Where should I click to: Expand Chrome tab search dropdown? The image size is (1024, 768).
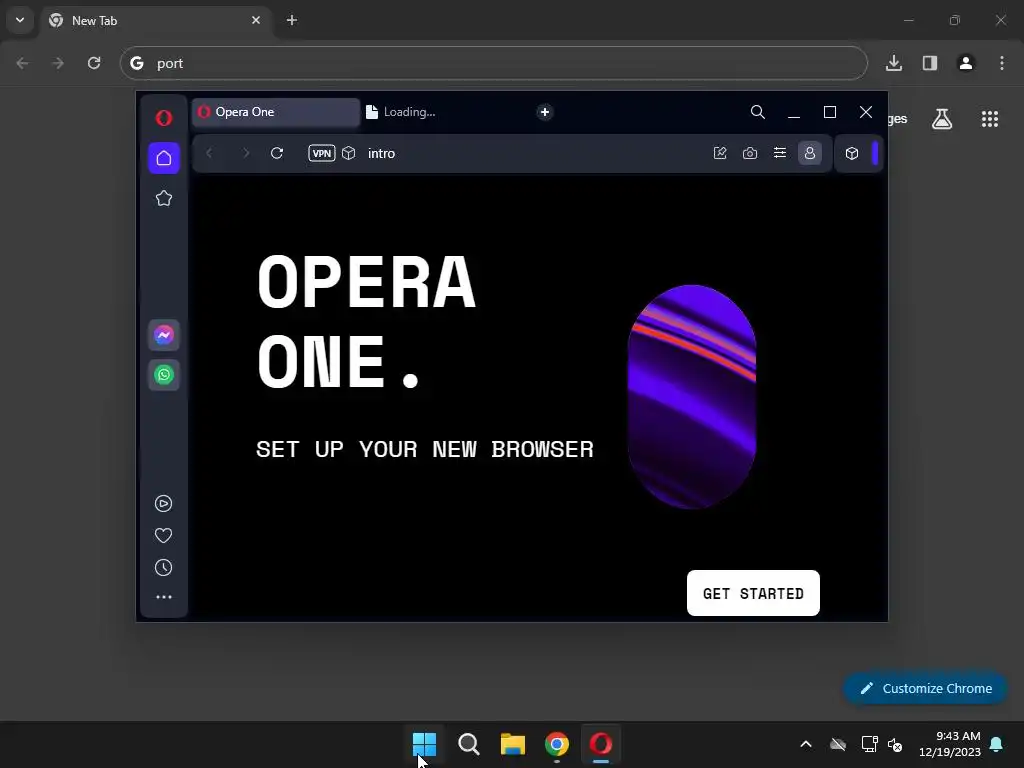20,20
